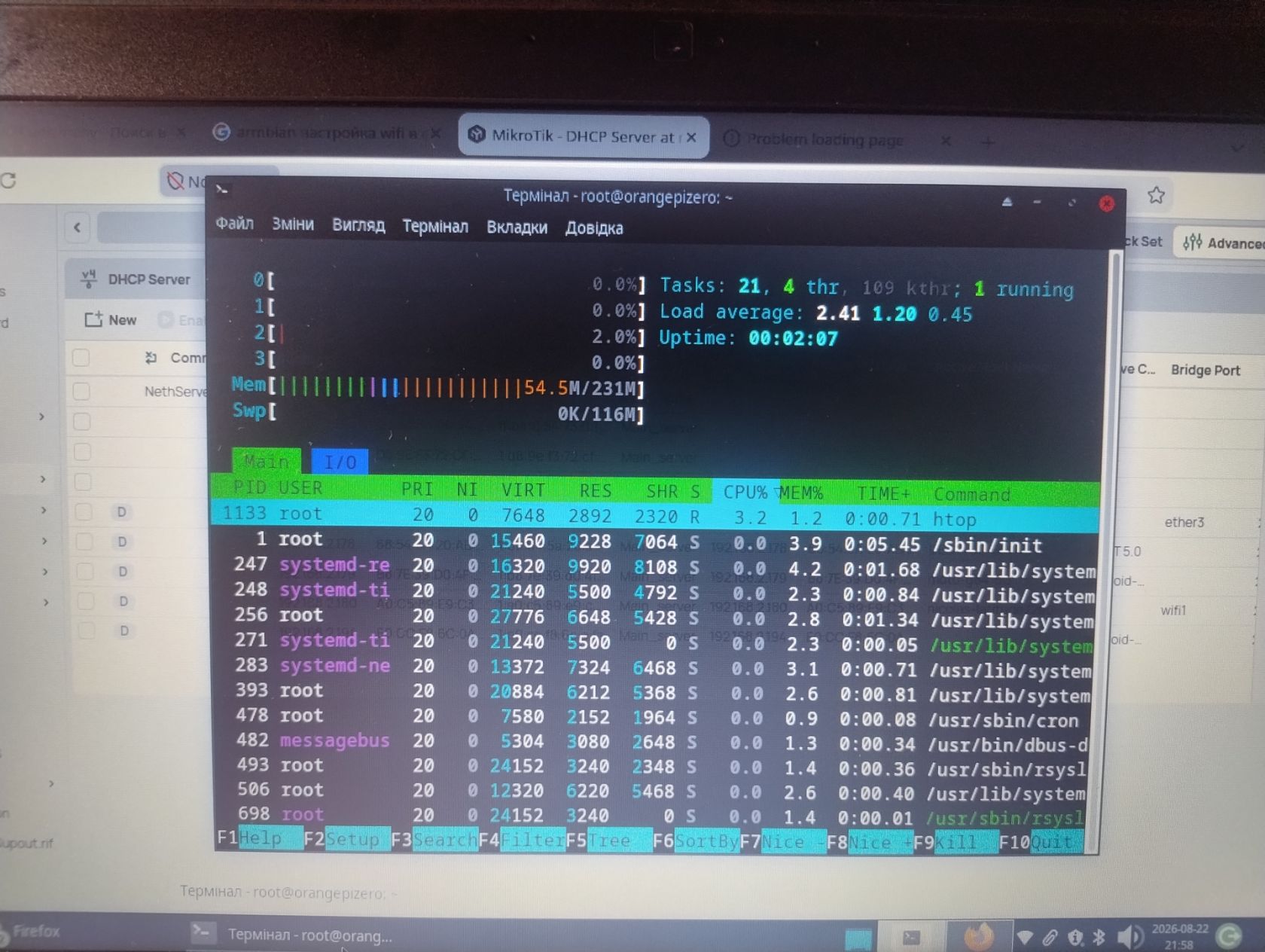Image resolution: width=1265 pixels, height=952 pixels.
Task: Close the Problem loading page tab
Action: tap(946, 140)
